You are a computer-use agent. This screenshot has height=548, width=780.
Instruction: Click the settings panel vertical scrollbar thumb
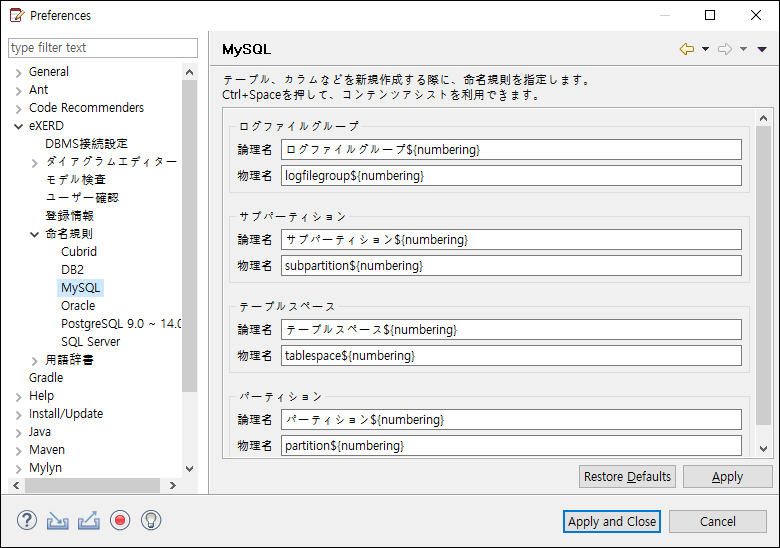point(764,275)
